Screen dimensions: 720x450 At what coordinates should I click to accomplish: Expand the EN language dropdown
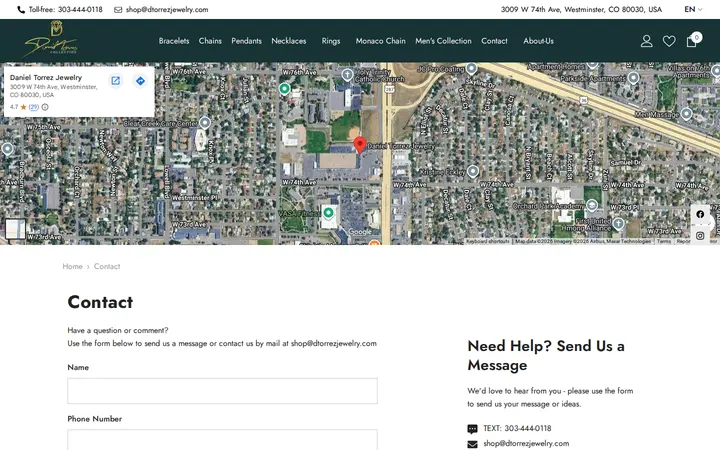coord(693,9)
